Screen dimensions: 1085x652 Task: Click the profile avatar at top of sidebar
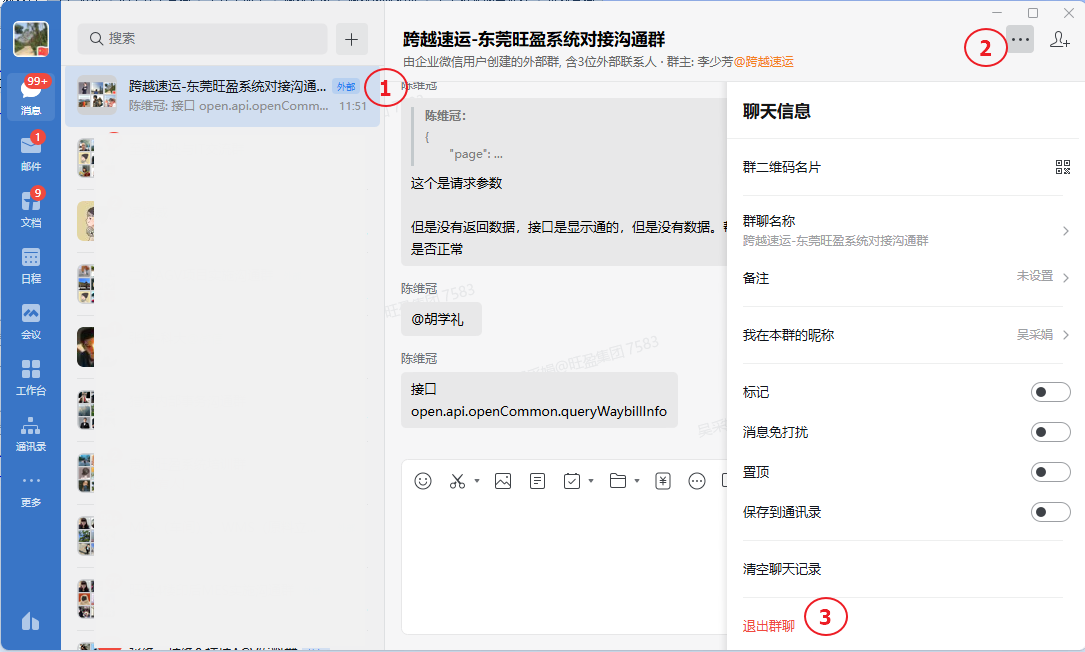31,39
